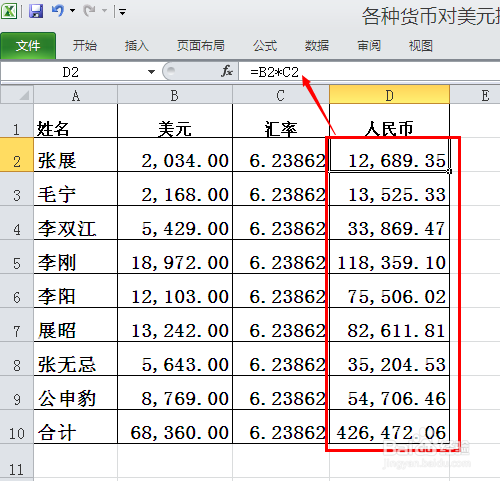Screen dimensions: 500x481
Task: Select the 合计 cell
Action: 76,427
